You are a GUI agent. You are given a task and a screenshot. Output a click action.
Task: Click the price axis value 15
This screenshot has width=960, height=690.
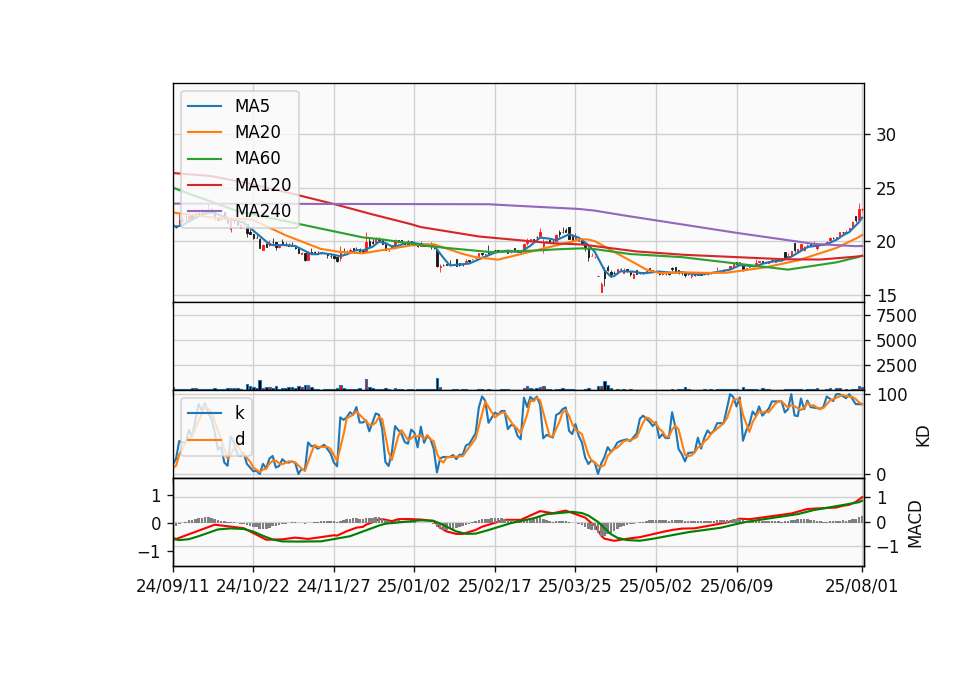click(885, 296)
